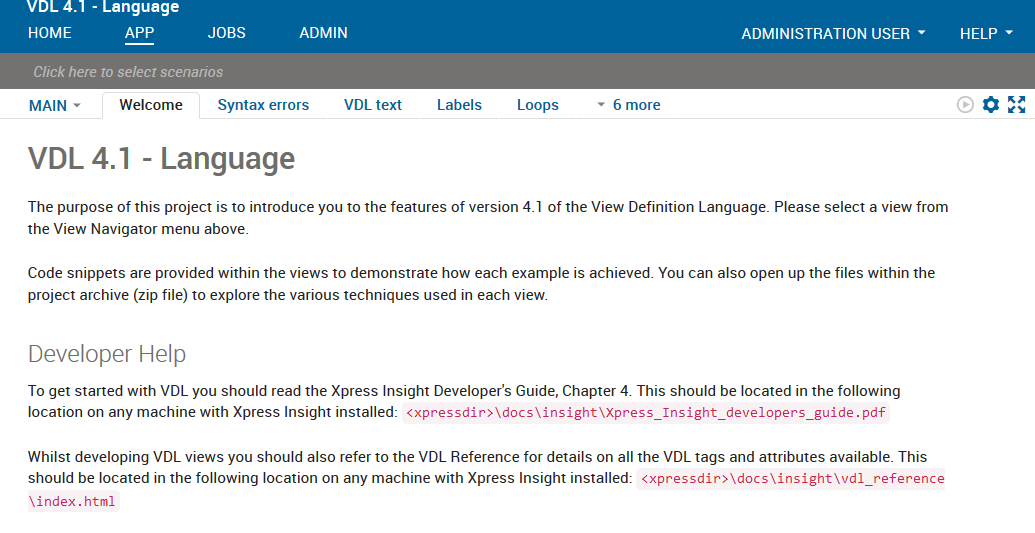
Task: Expand the '6 more' views dropdown
Action: [x=628, y=105]
